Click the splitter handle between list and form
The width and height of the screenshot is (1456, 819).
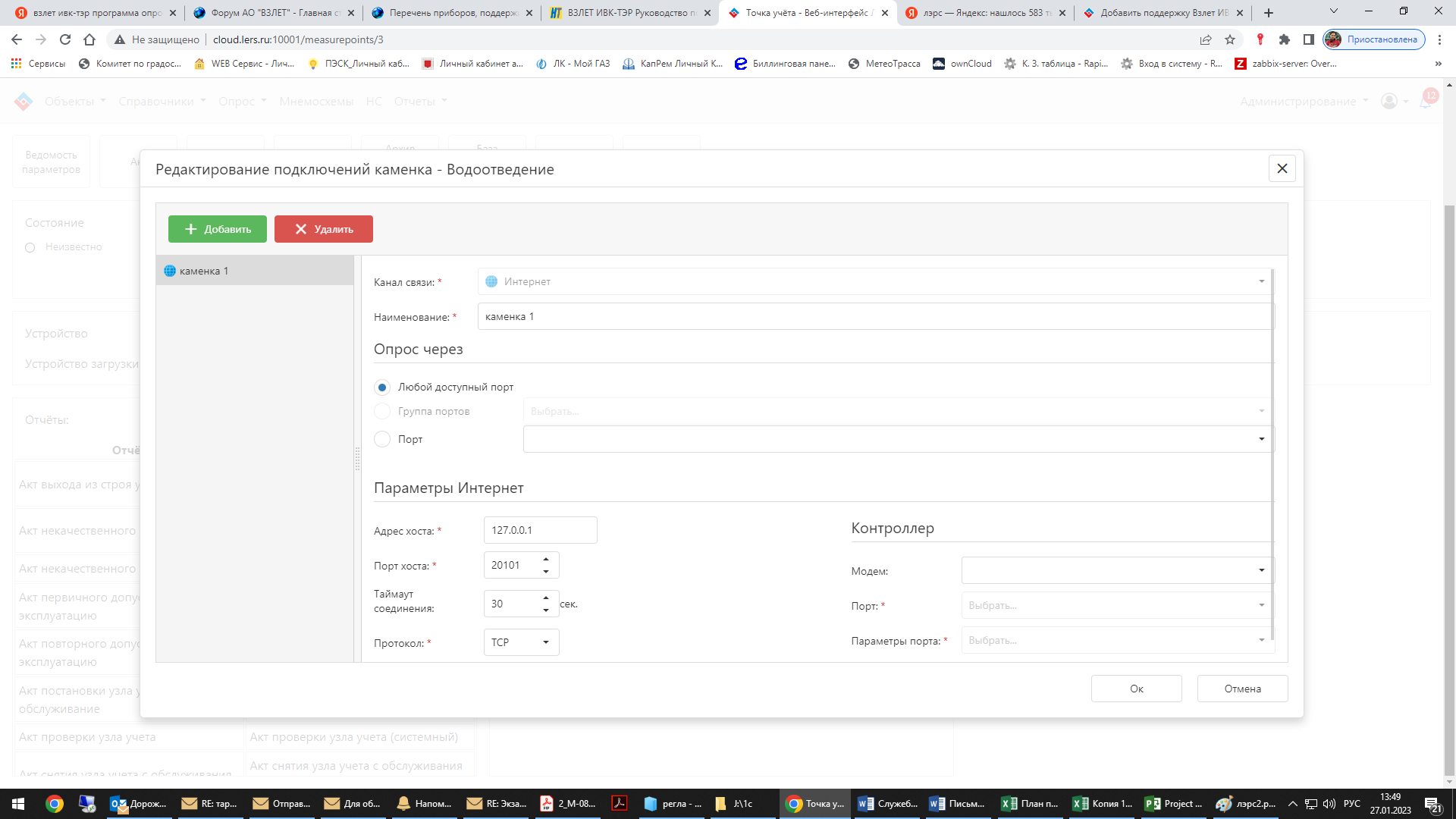coord(357,459)
